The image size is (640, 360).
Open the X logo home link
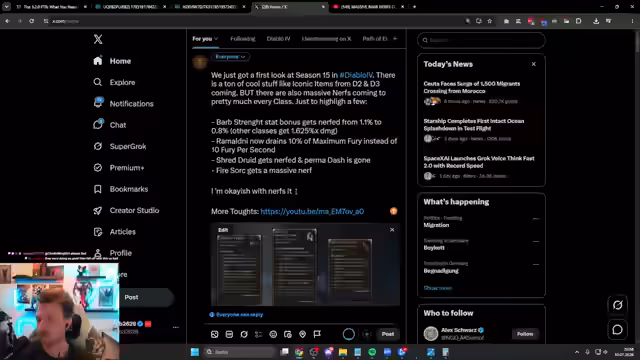(98, 39)
